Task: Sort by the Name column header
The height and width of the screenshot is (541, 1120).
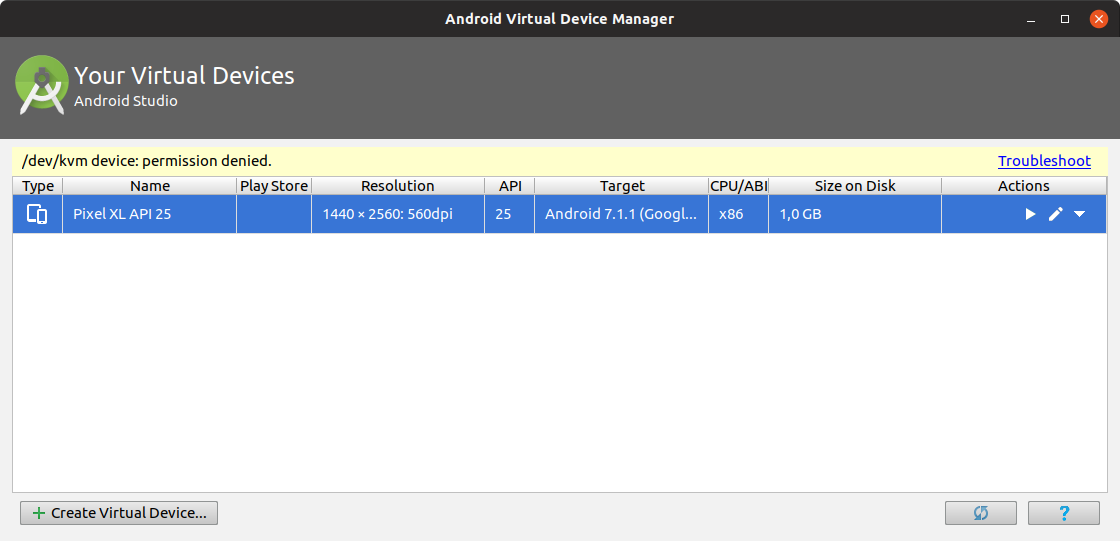Action: click(150, 186)
